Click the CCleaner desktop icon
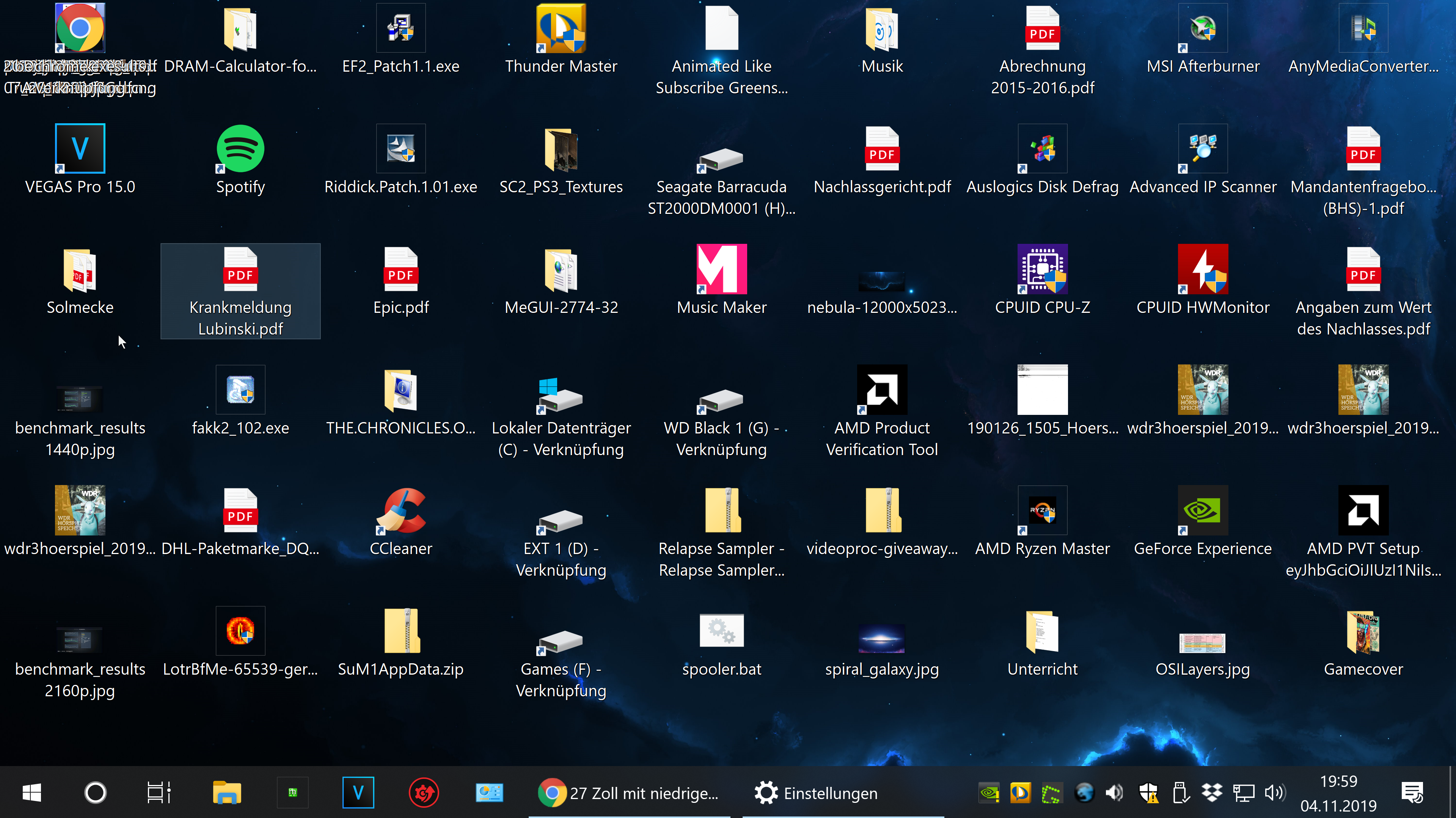1456x818 pixels. point(401,511)
